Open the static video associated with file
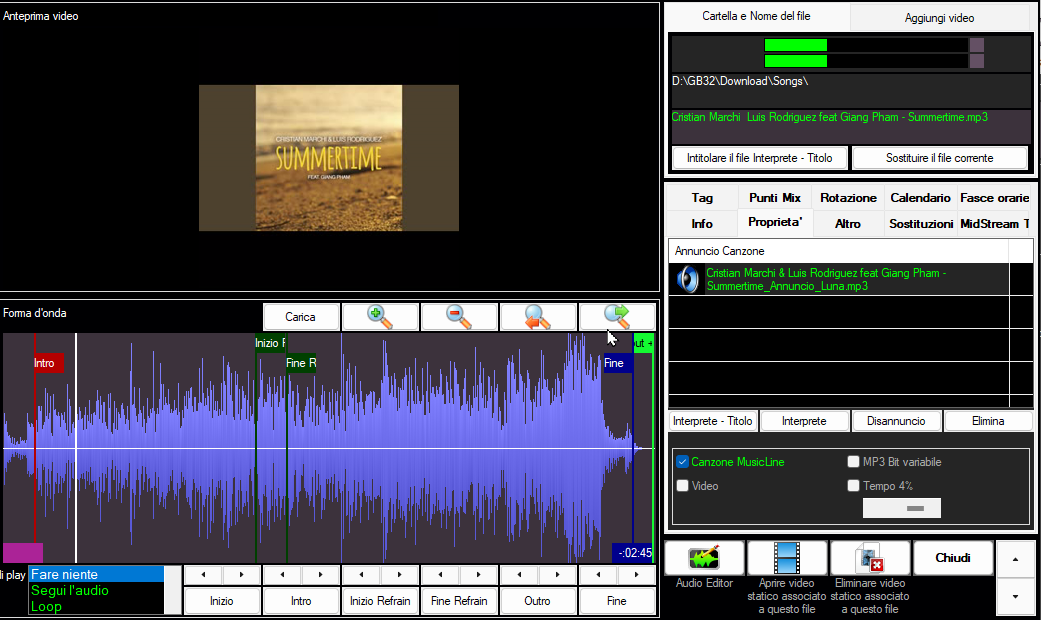Viewport: 1041px width, 620px height. tap(787, 558)
